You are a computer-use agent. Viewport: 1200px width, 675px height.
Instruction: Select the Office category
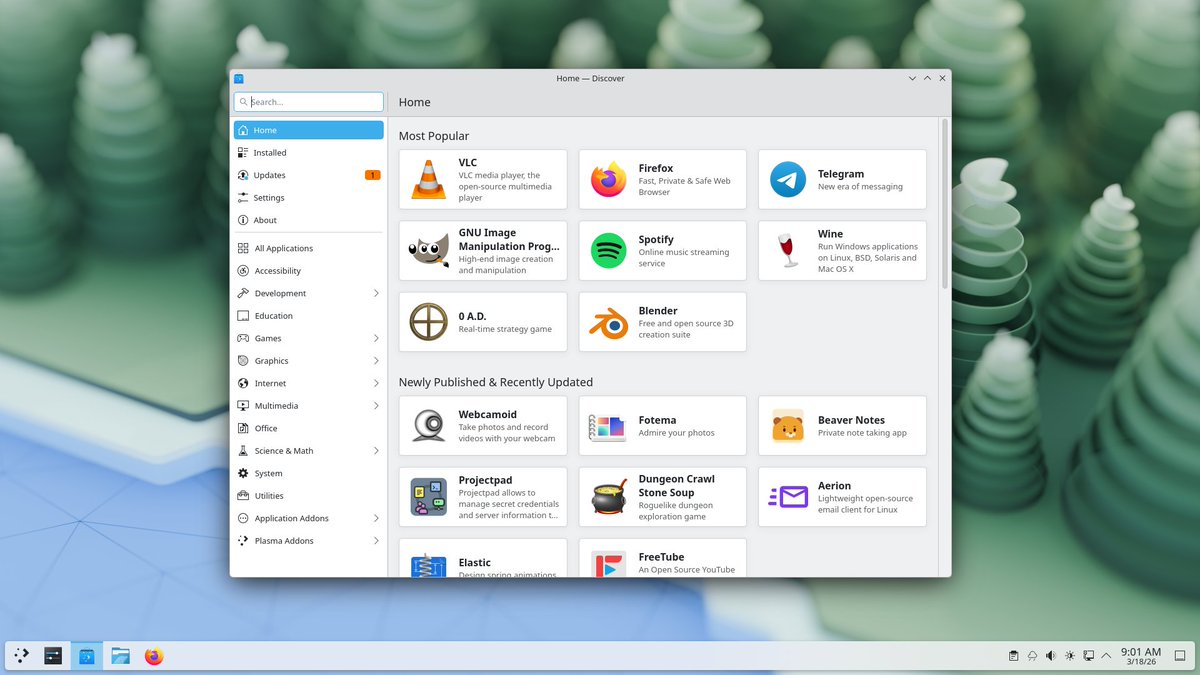pyautogui.click(x=309, y=428)
